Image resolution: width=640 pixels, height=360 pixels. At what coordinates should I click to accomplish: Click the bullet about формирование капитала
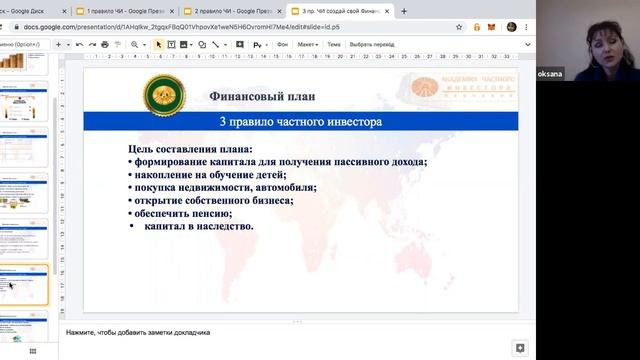[x=278, y=162]
